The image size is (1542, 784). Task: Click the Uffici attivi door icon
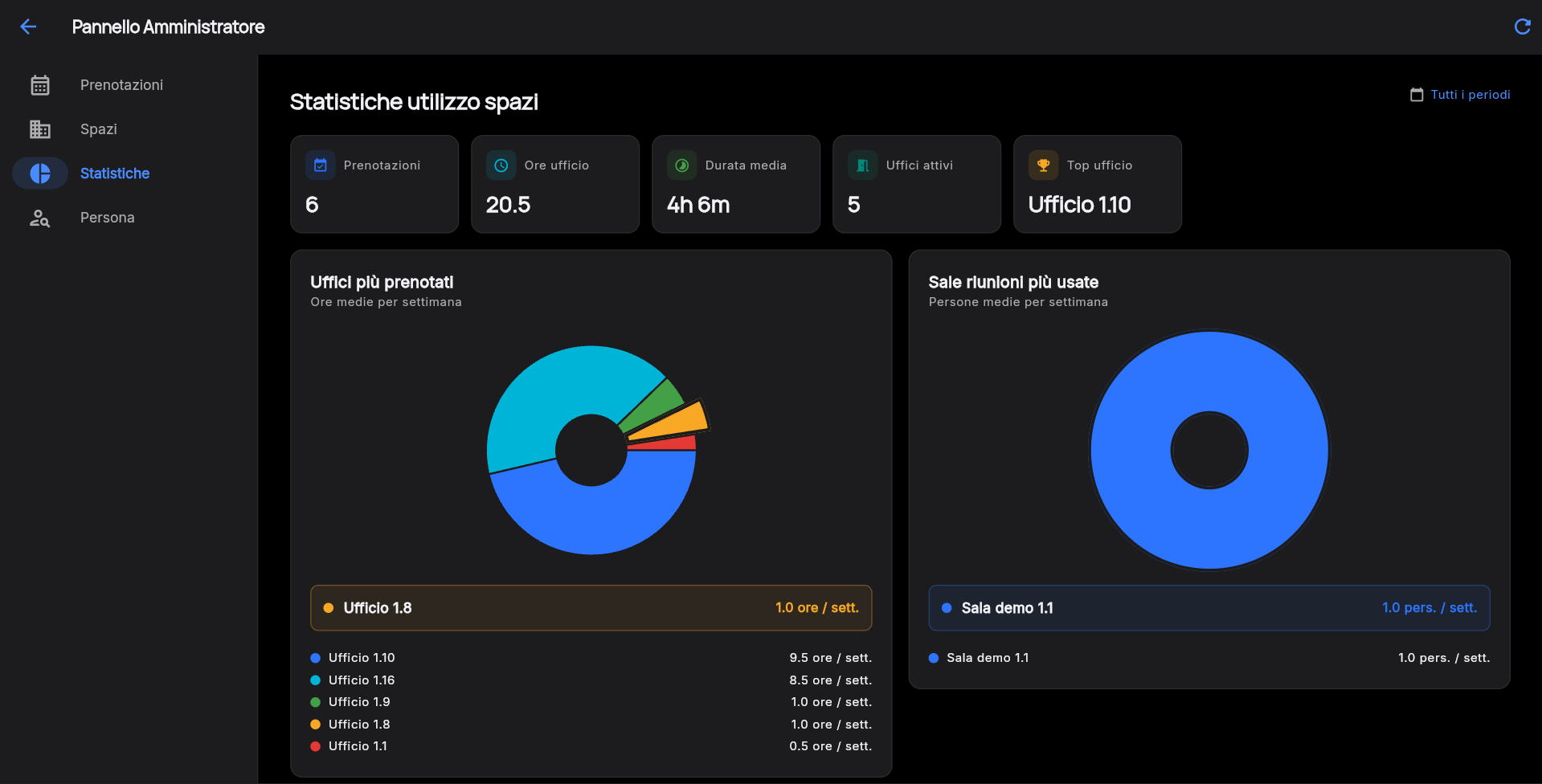tap(862, 165)
